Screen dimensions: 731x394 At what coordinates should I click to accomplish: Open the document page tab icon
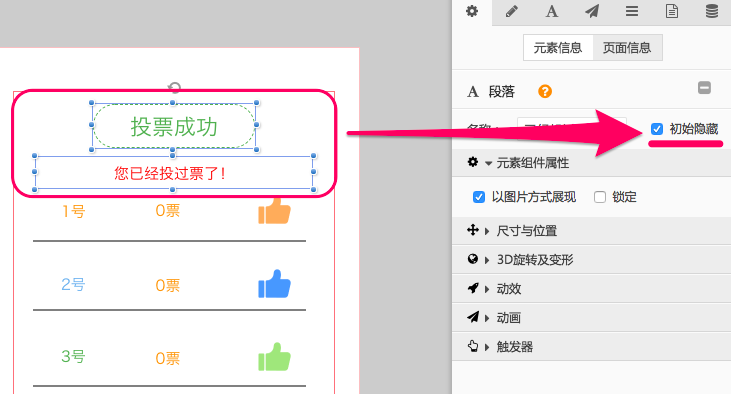(x=672, y=11)
